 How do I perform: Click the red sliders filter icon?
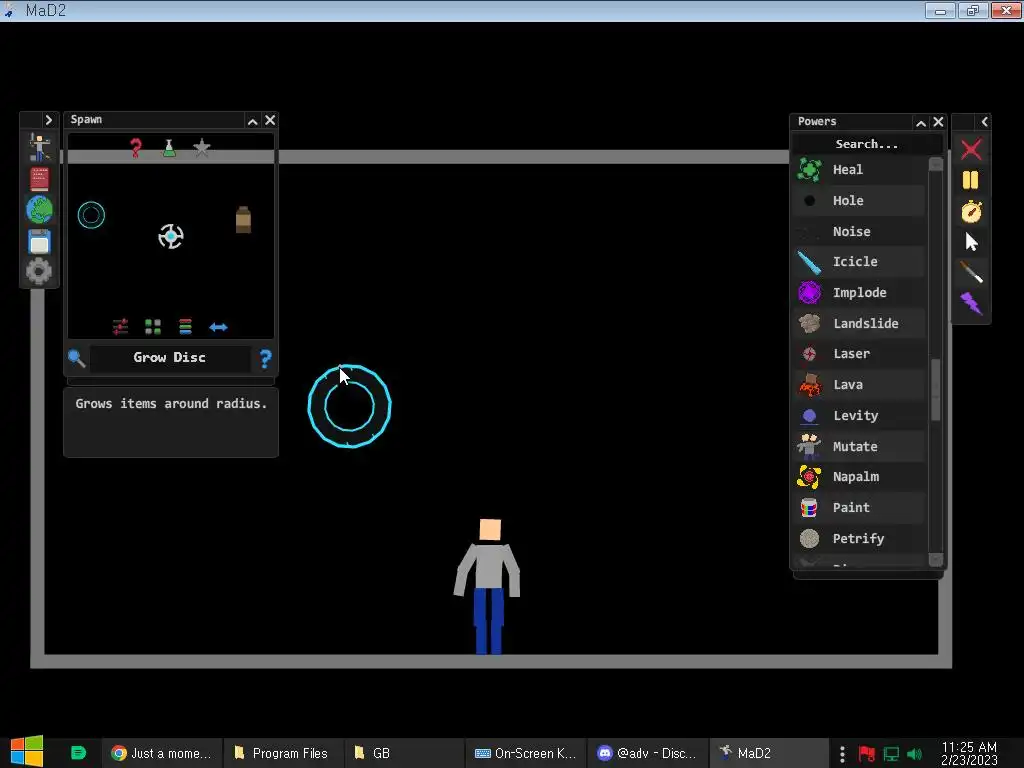pos(120,327)
